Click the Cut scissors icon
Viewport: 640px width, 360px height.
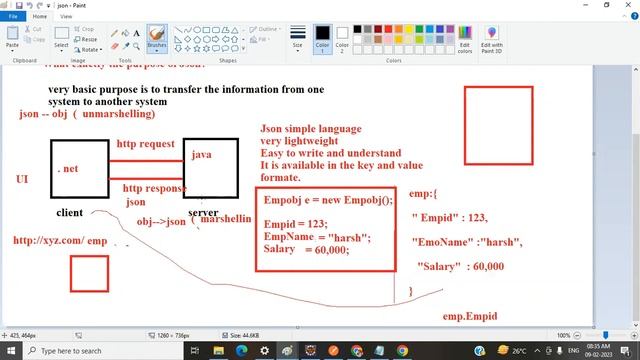(x=27, y=29)
